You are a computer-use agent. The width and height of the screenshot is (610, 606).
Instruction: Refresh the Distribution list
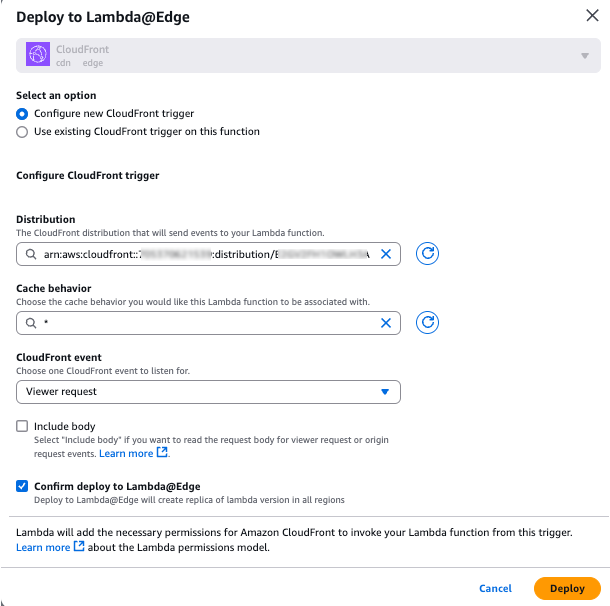click(428, 254)
